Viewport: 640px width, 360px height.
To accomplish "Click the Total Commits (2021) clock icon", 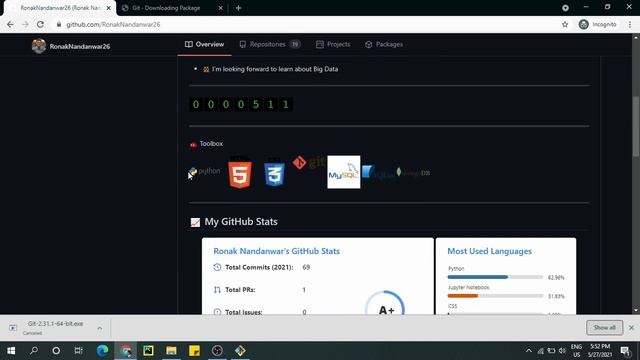I will pyautogui.click(x=217, y=267).
